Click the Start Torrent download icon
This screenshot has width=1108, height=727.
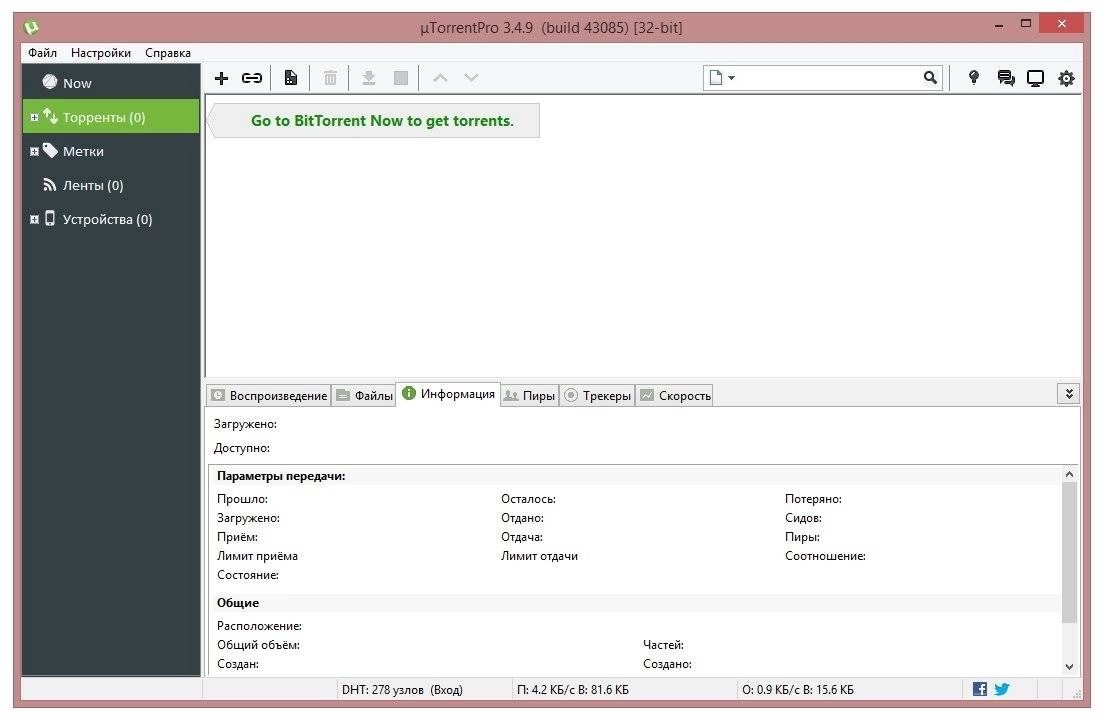point(368,78)
